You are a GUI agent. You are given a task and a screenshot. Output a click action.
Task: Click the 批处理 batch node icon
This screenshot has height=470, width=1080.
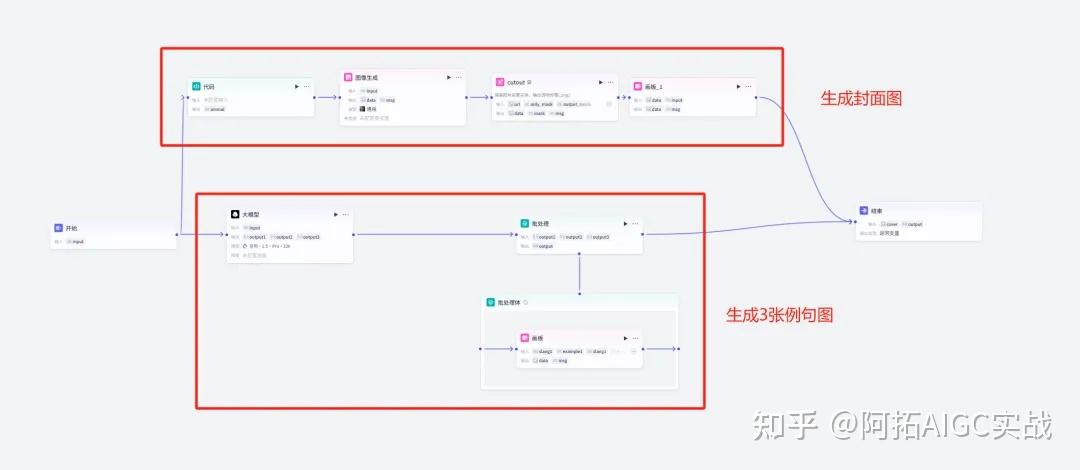[523, 223]
